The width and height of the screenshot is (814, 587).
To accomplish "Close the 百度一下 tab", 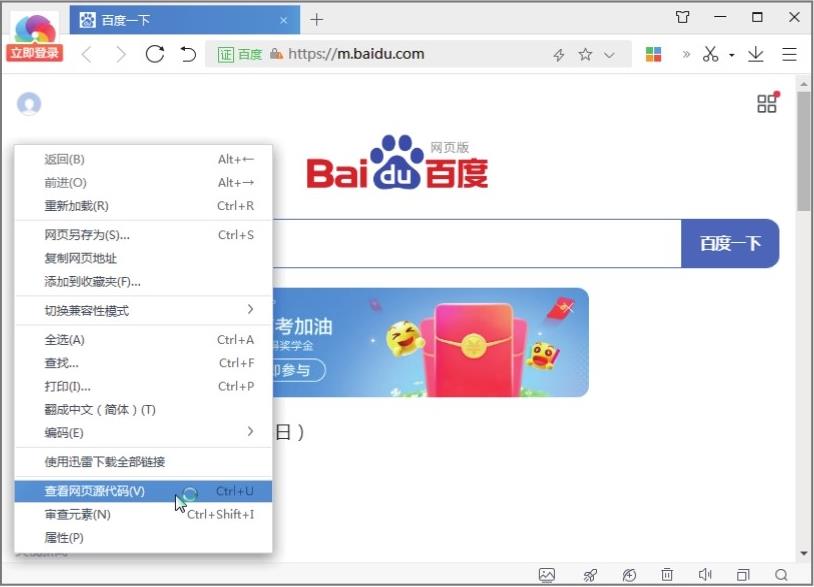I will pyautogui.click(x=283, y=20).
